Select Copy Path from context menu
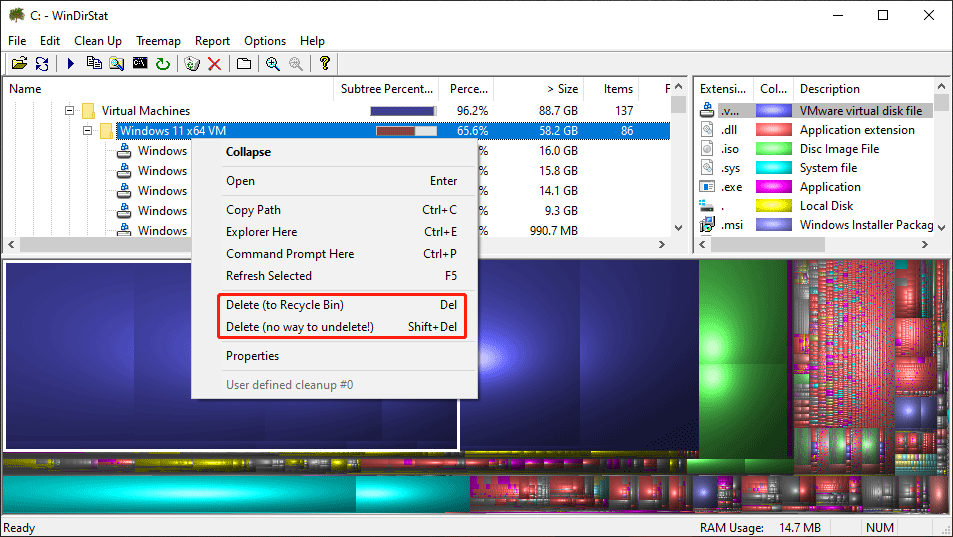This screenshot has height=537, width=953. pyautogui.click(x=334, y=210)
